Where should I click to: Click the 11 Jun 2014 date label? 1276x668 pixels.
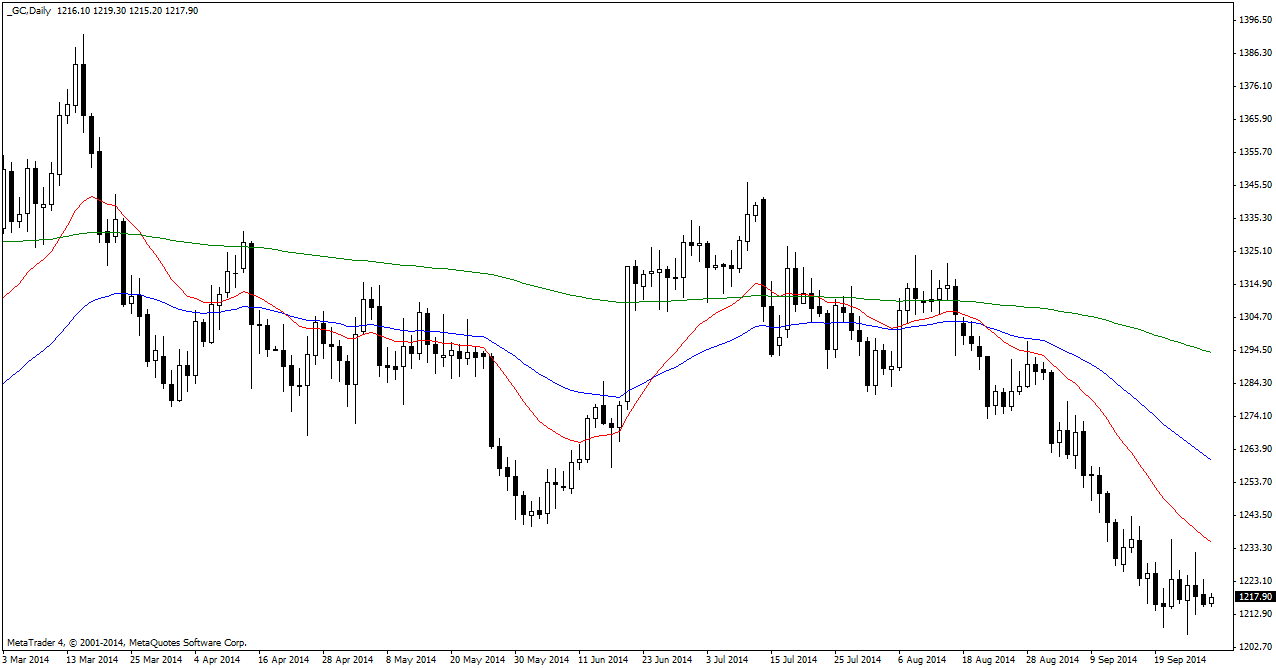(604, 660)
